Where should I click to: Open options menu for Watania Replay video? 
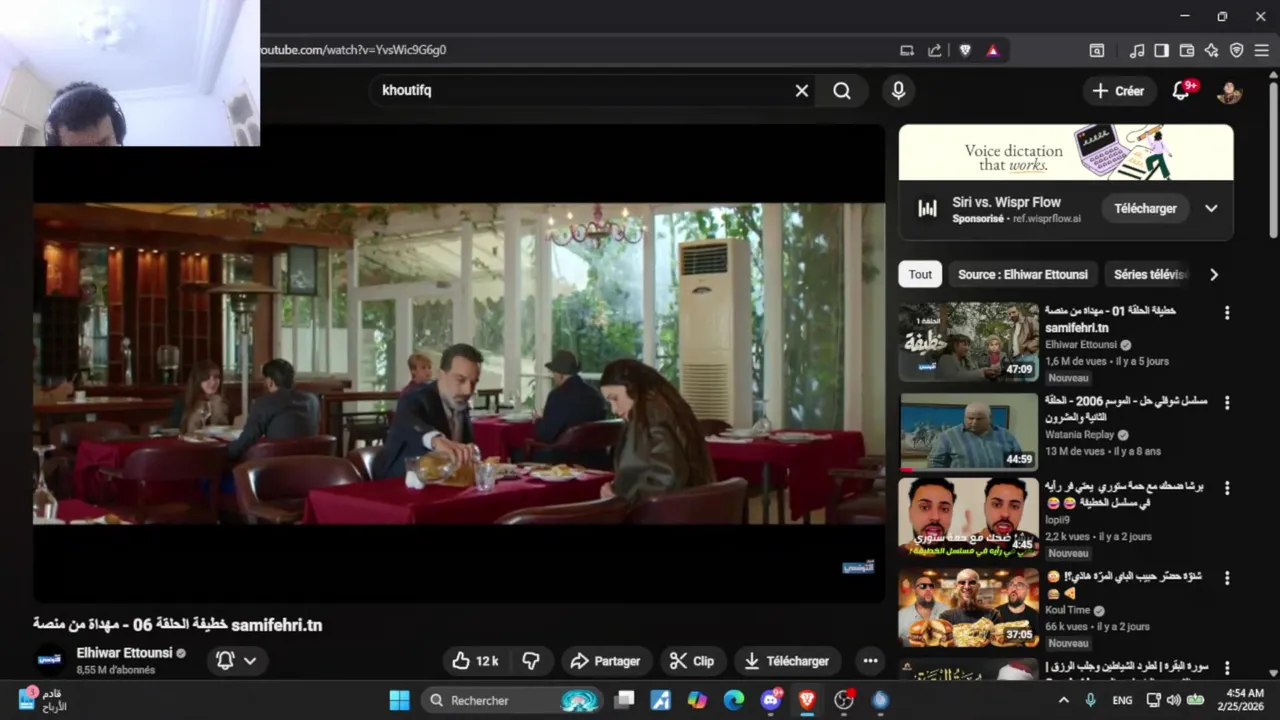(1227, 403)
